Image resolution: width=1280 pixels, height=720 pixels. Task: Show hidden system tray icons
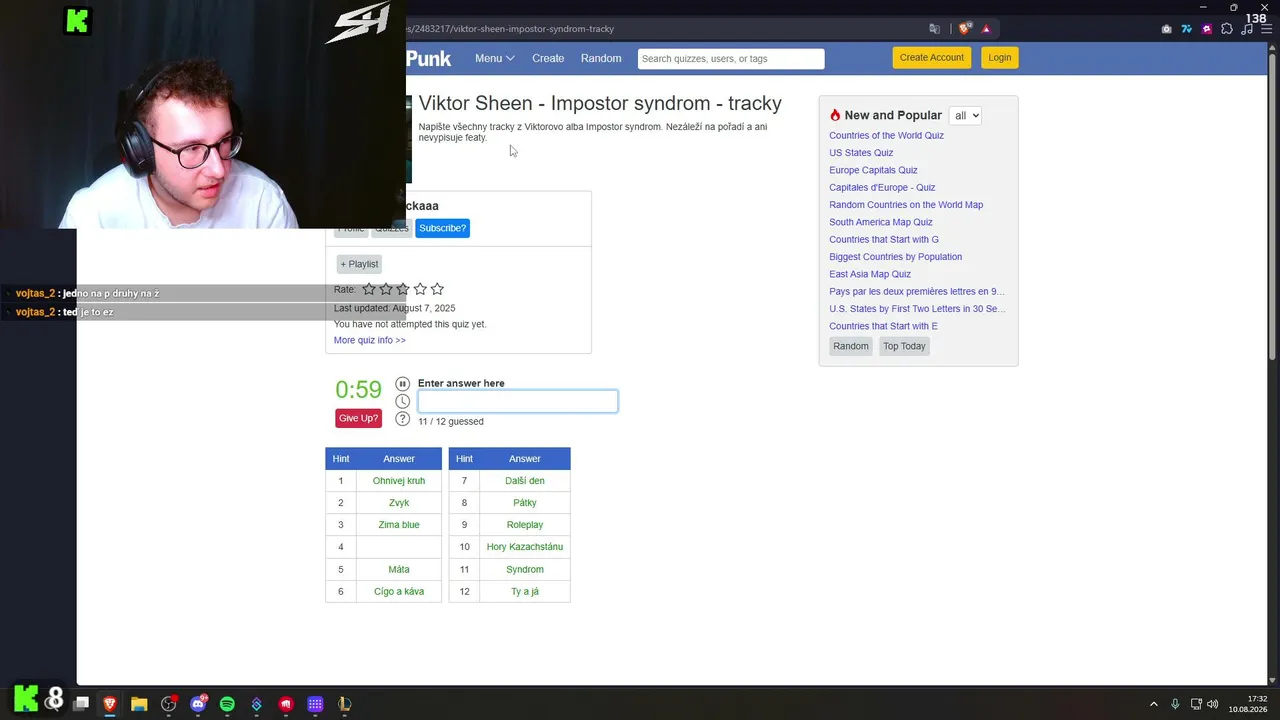(x=1153, y=704)
